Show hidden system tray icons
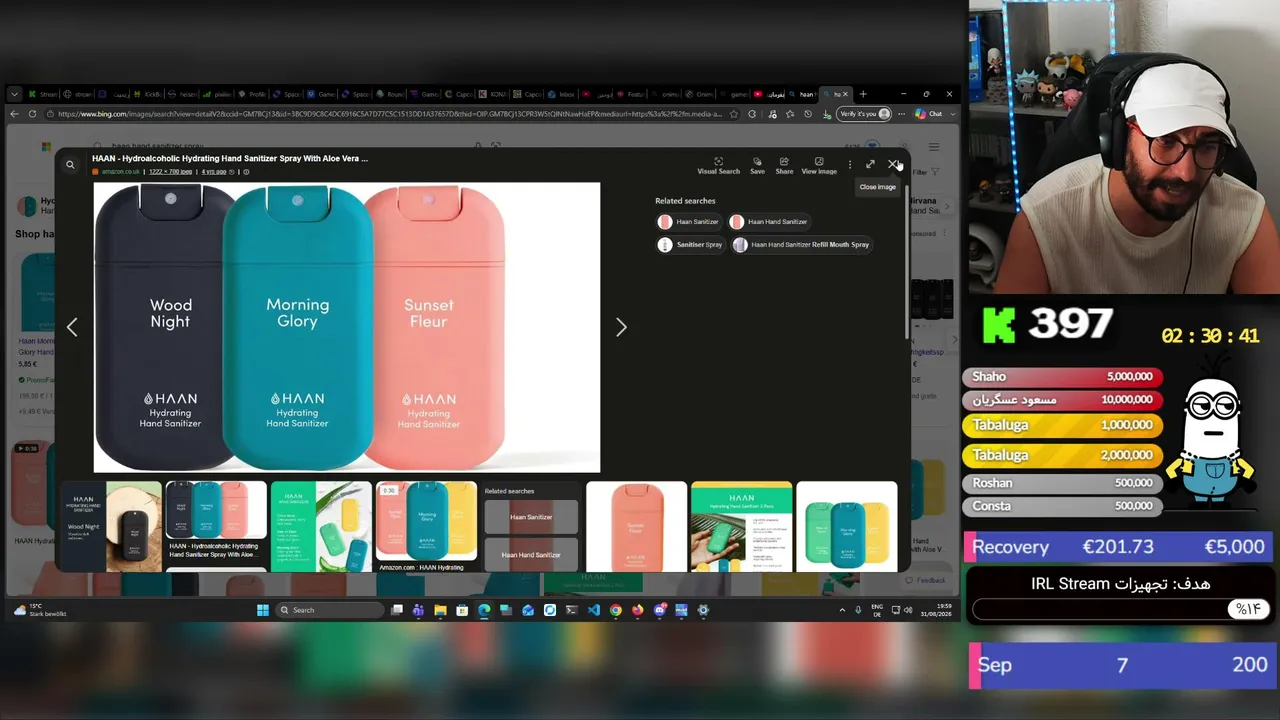This screenshot has width=1280, height=720. 842,610
